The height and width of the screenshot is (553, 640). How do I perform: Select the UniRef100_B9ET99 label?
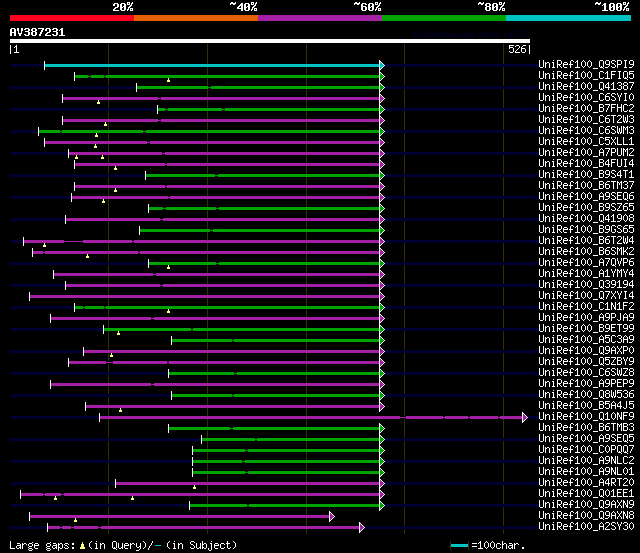pyautogui.click(x=586, y=329)
